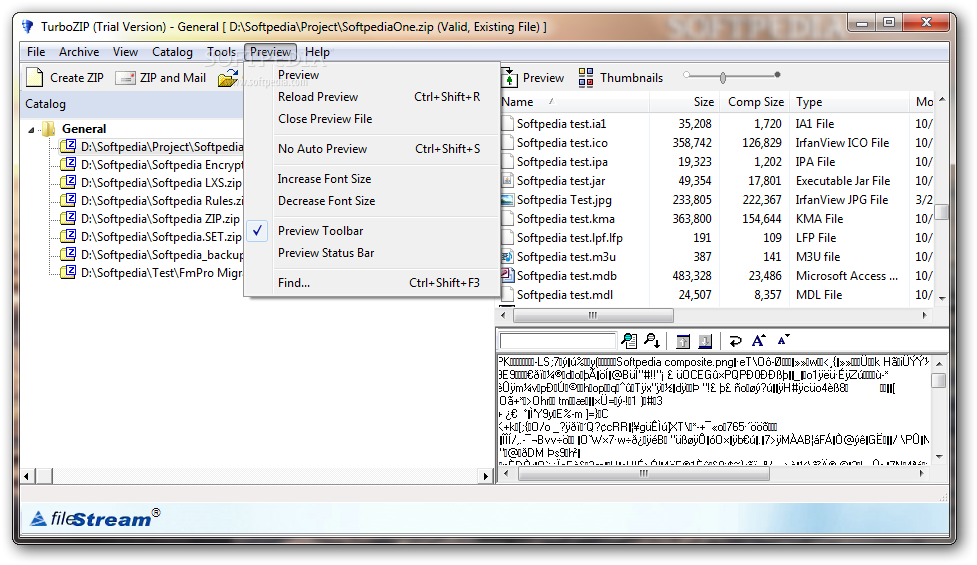The width and height of the screenshot is (977, 565).
Task: Toggle word wrap in preview toolbar
Action: click(735, 341)
